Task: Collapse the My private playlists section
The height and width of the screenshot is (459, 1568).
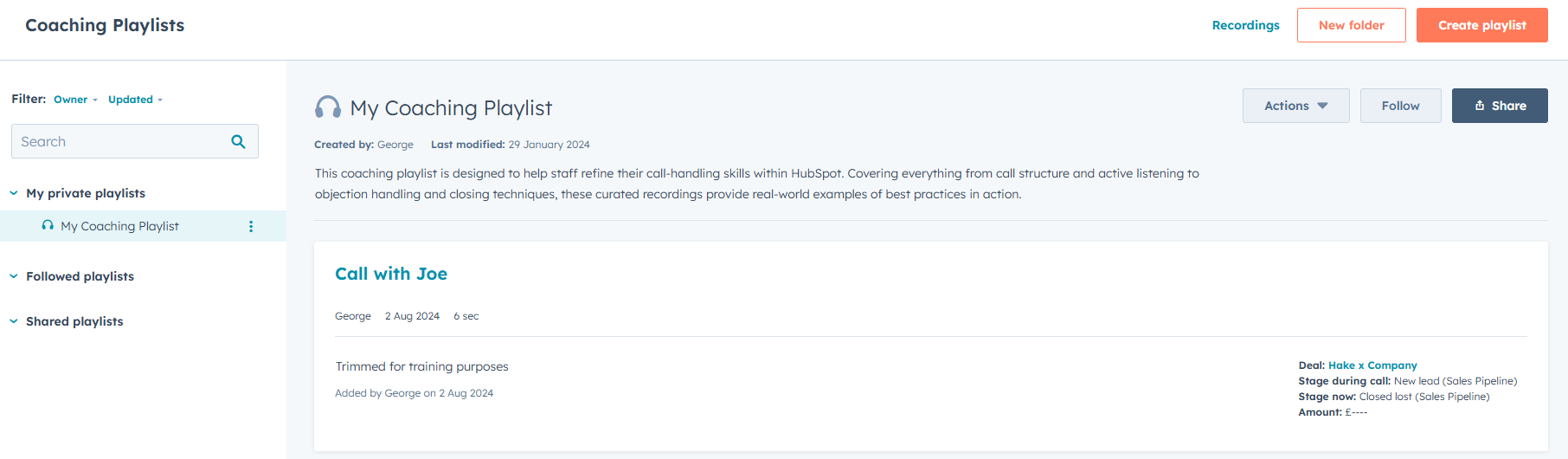Action: (x=14, y=193)
